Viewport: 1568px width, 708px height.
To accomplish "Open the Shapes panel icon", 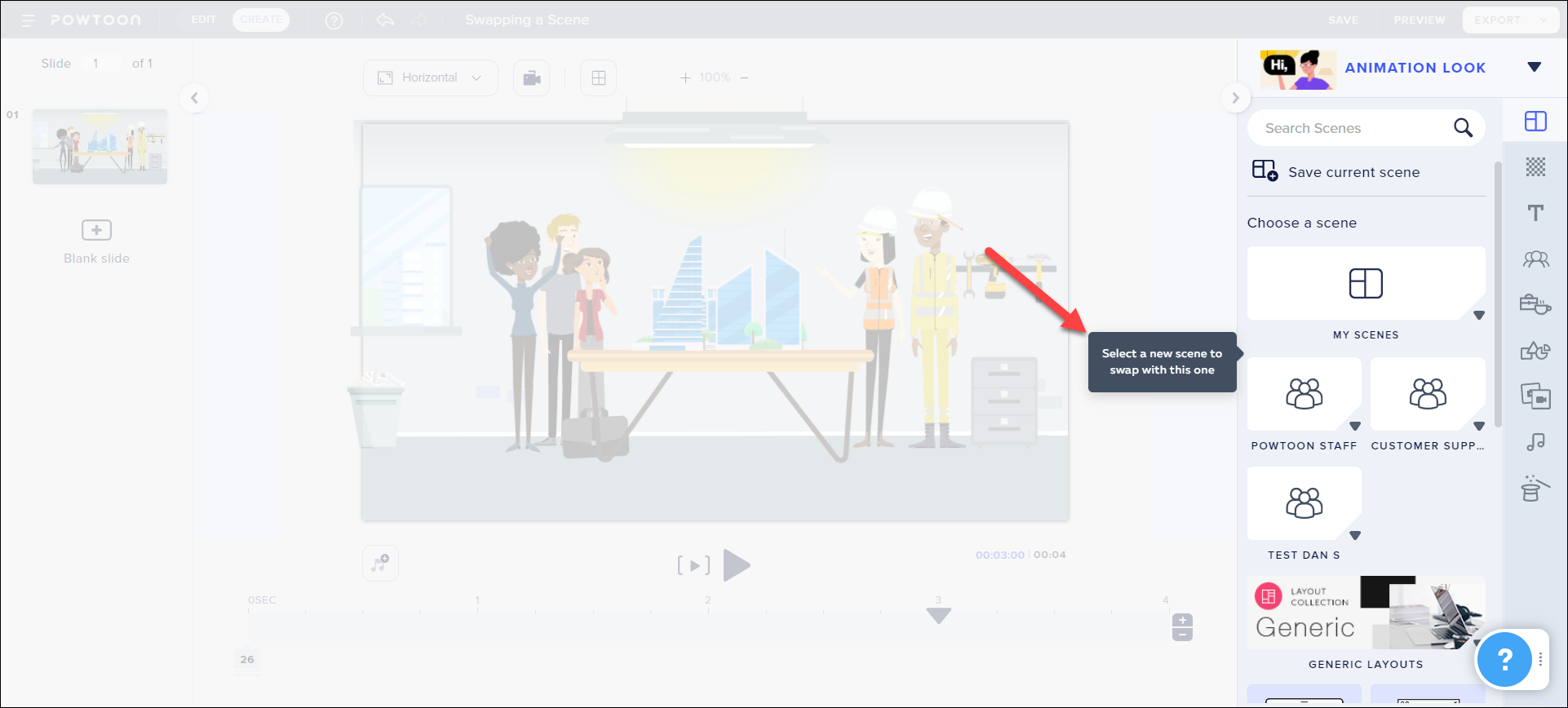I will 1535,351.
